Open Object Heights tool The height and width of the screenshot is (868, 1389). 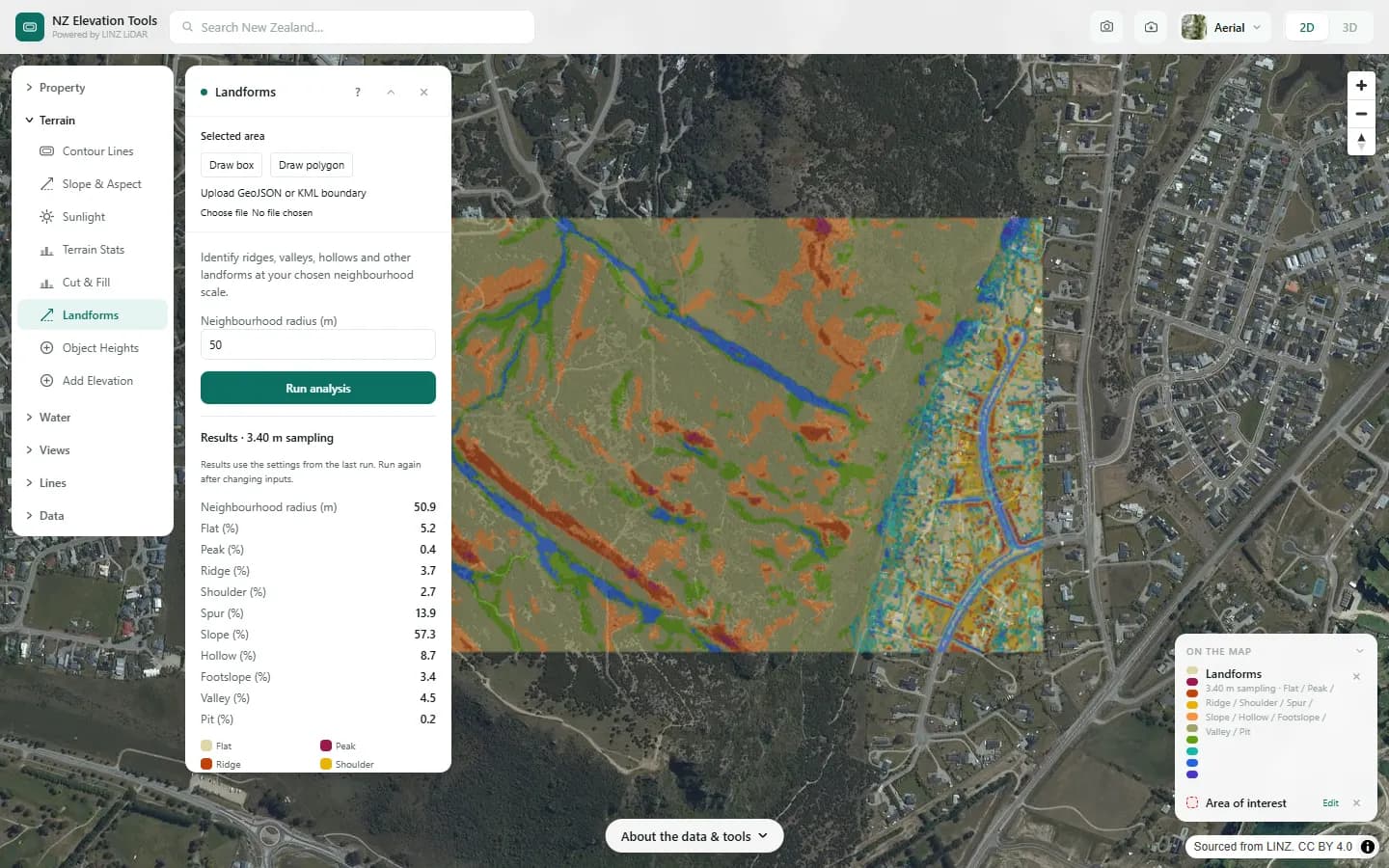(93, 348)
